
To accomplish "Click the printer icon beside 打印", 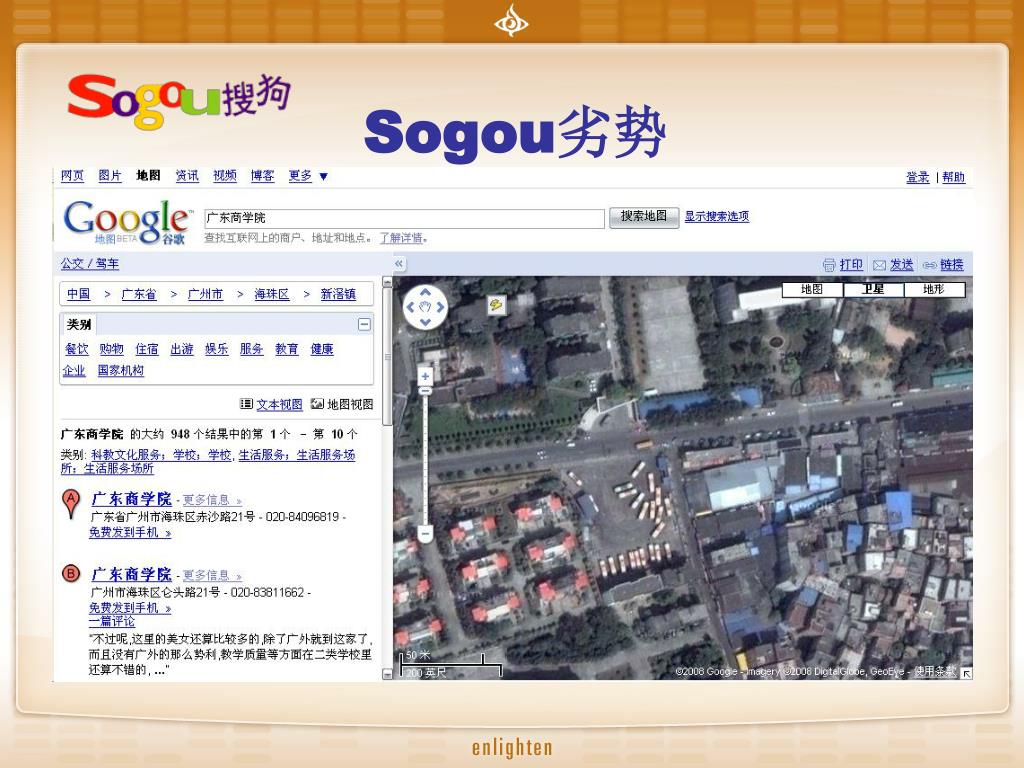I will [x=829, y=264].
